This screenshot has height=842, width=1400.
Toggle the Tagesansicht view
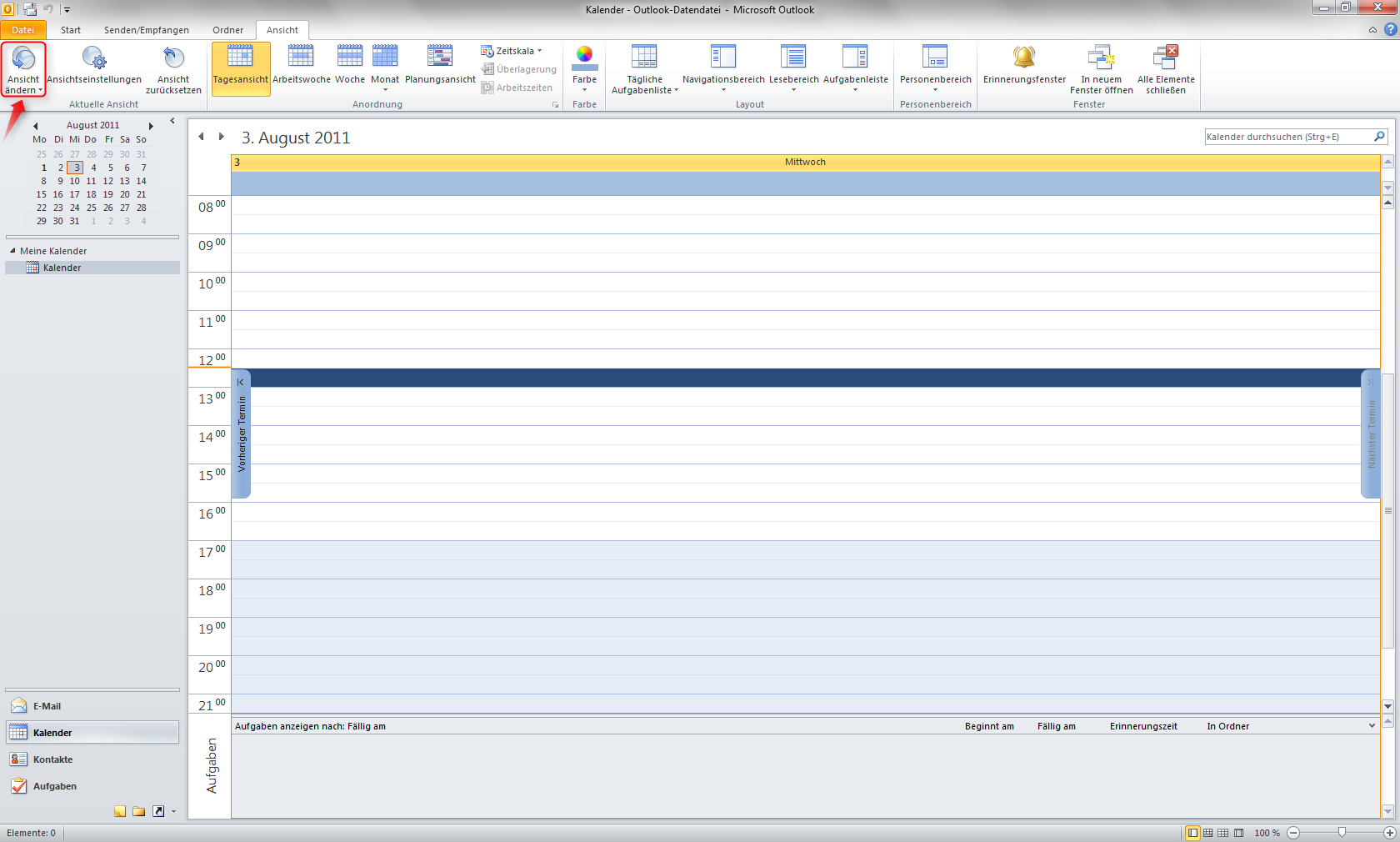[x=240, y=67]
